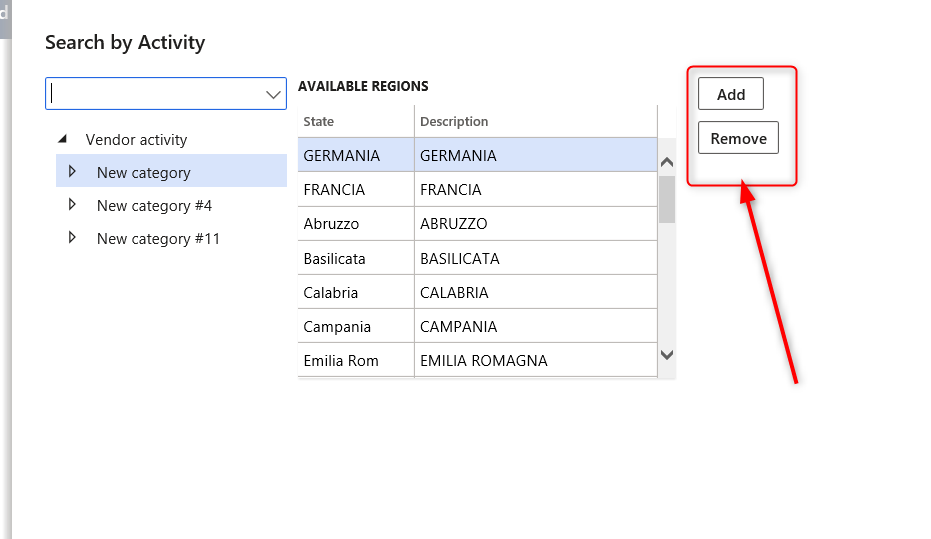The height and width of the screenshot is (539, 931).
Task: Expand the New category #4 node
Action: pos(72,205)
